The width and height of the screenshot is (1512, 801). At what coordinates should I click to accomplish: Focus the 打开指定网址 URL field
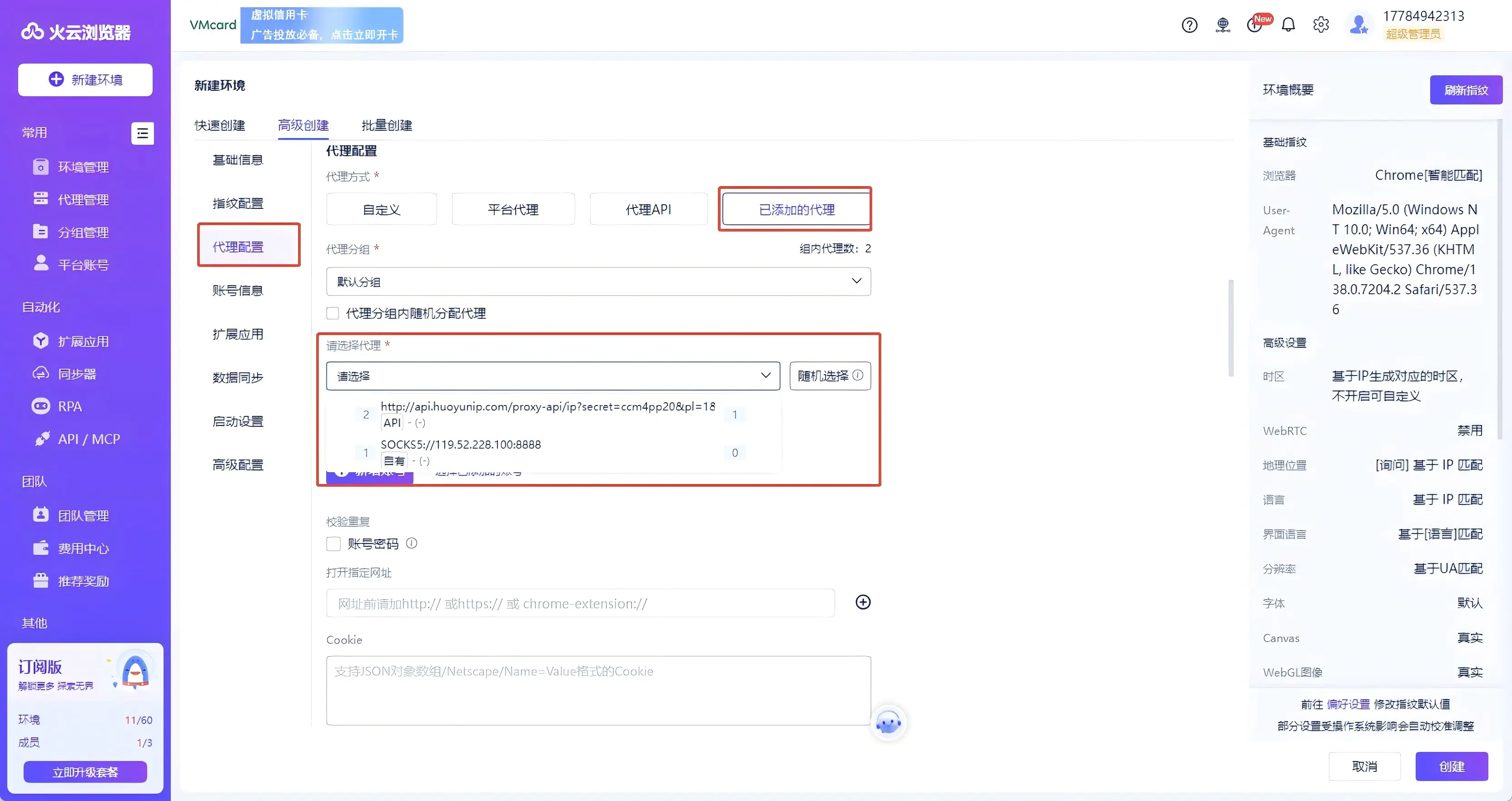coord(580,603)
